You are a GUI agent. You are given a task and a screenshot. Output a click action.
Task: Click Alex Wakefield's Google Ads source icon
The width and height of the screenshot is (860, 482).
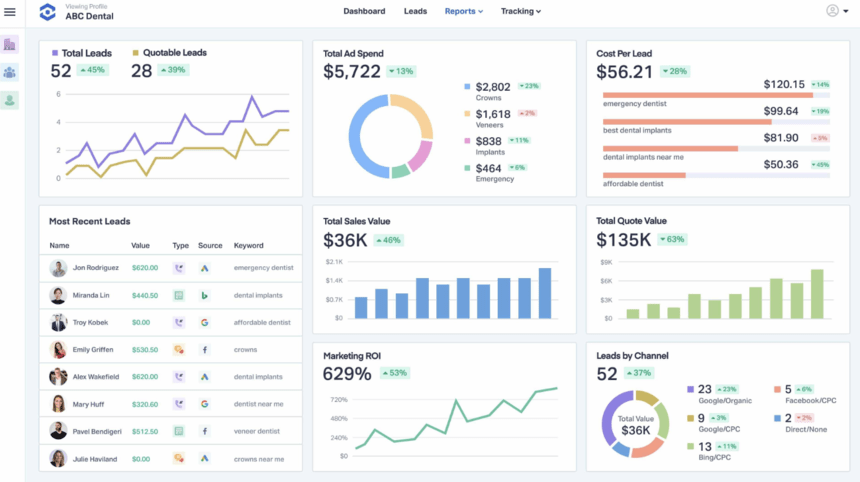(x=205, y=377)
